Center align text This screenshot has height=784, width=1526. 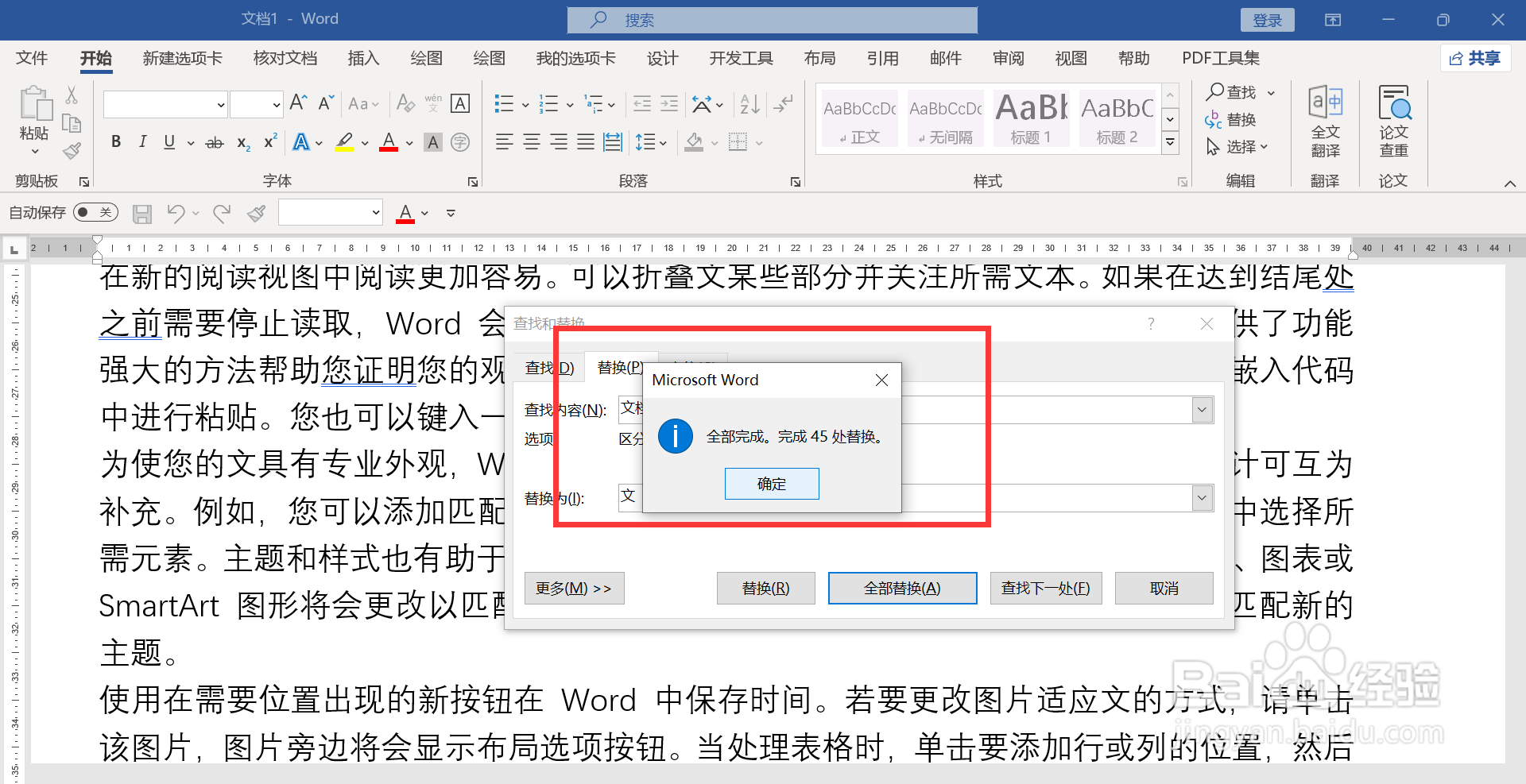(532, 142)
